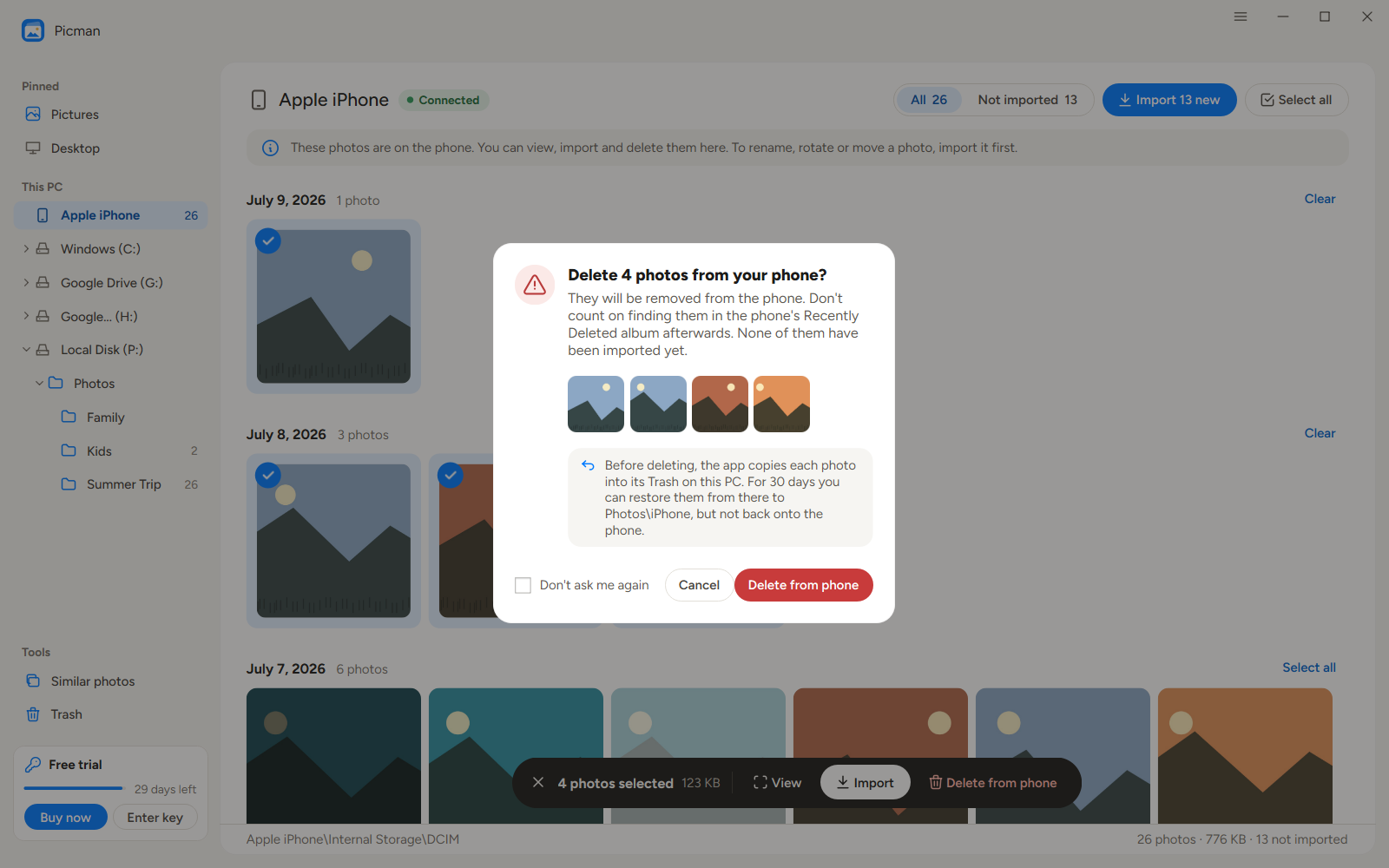The width and height of the screenshot is (1389, 868).
Task: Open the Kids folder
Action: click(110, 451)
